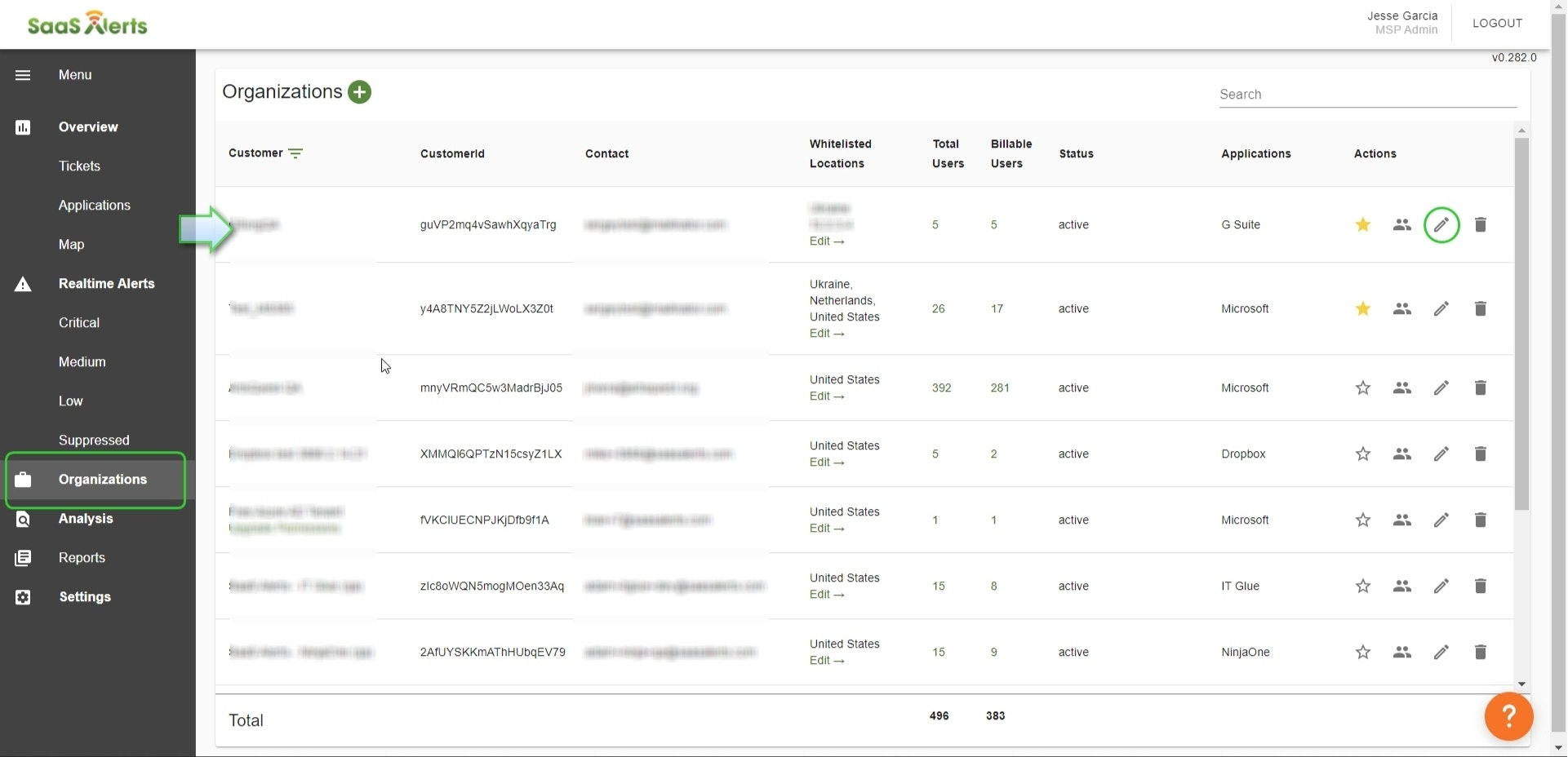
Task: Collapse the sidebar with the hamburger menu
Action: [x=23, y=75]
